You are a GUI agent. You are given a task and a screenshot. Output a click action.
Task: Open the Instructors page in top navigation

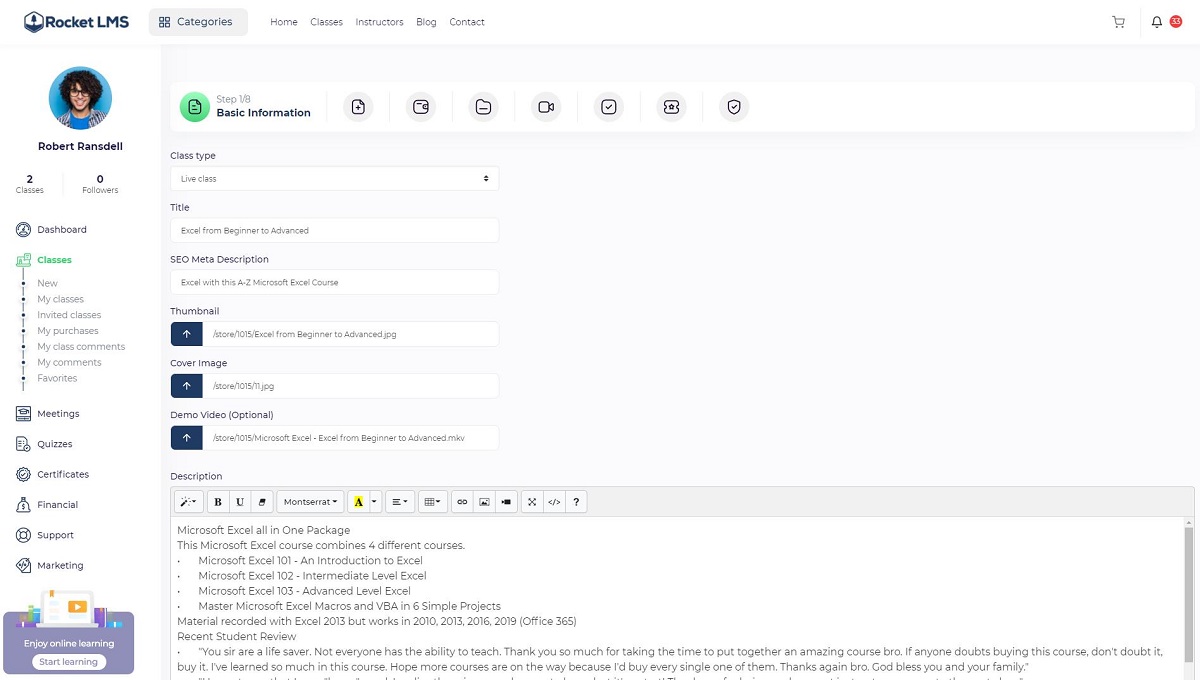pyautogui.click(x=379, y=22)
